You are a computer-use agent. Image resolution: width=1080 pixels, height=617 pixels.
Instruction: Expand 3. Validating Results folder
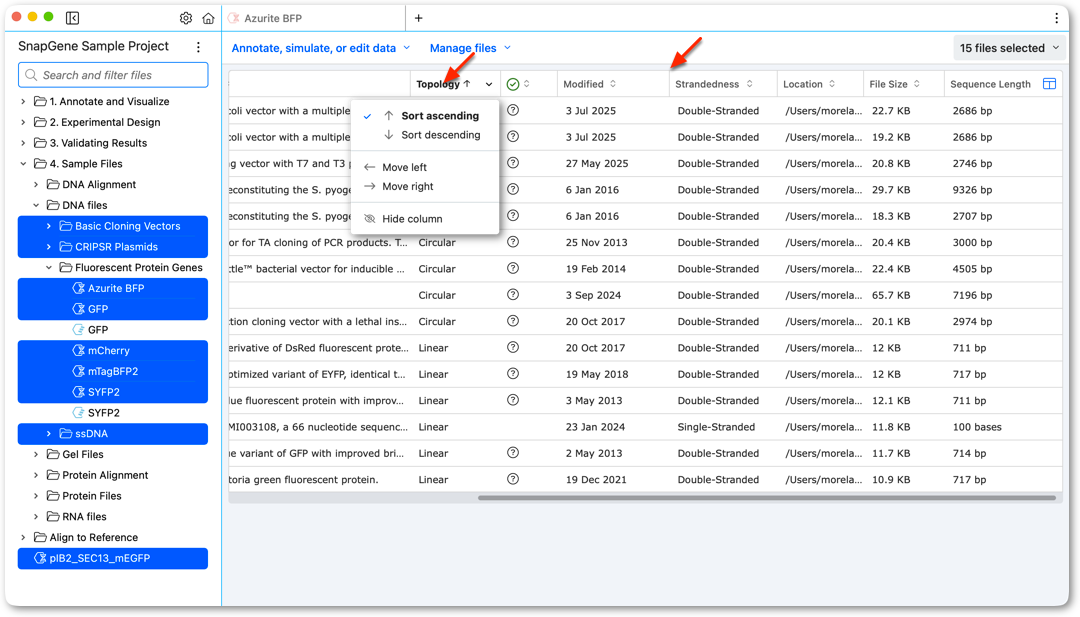coord(23,143)
